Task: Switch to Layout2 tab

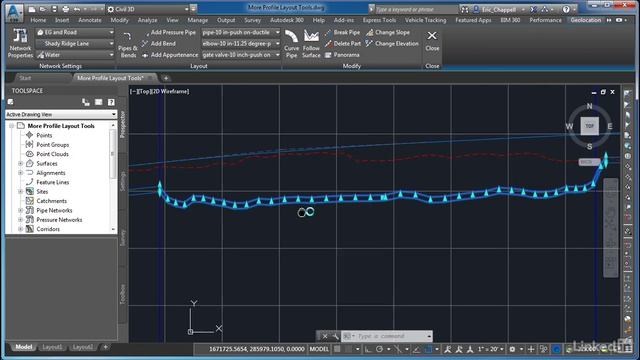Action: [x=82, y=347]
